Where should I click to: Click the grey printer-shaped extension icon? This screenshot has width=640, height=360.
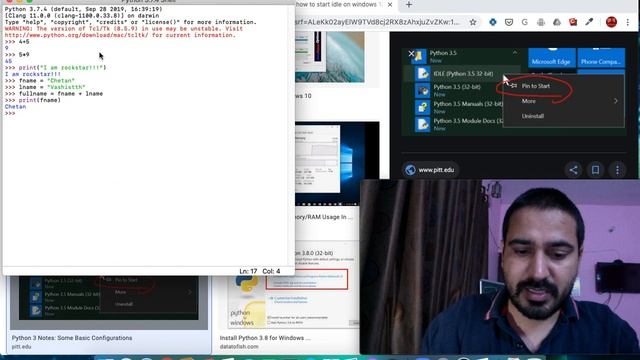pos(541,22)
